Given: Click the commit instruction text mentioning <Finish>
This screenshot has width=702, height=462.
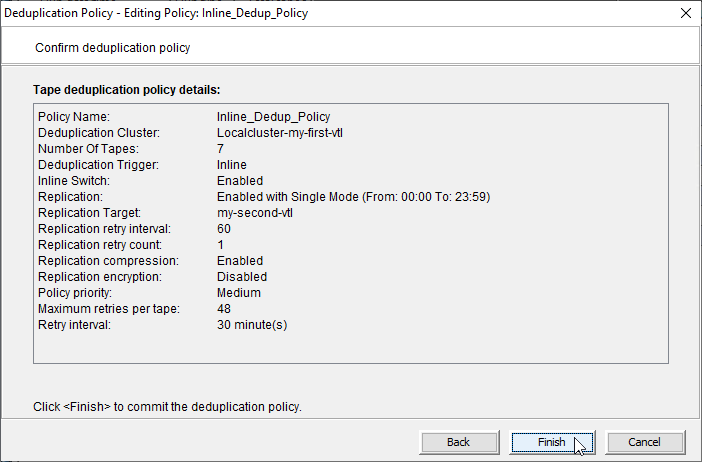Looking at the screenshot, I should click(167, 407).
